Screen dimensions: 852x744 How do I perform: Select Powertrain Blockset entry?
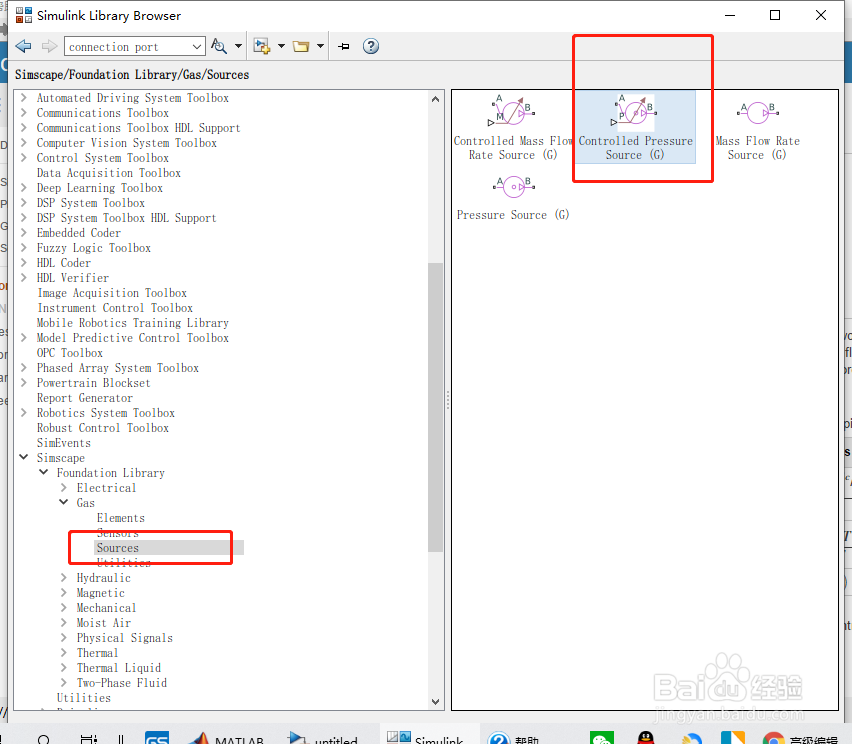point(93,383)
